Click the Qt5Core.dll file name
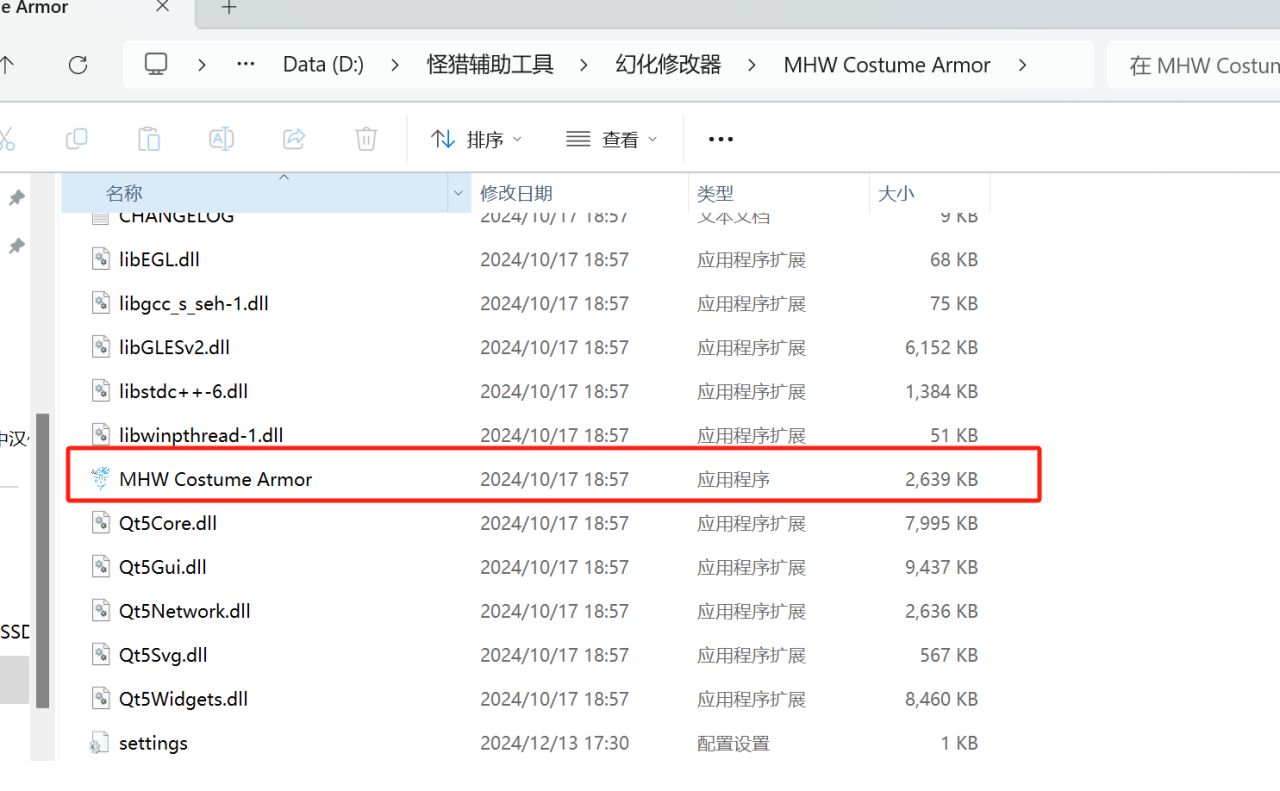The width and height of the screenshot is (1280, 791). pos(168,523)
